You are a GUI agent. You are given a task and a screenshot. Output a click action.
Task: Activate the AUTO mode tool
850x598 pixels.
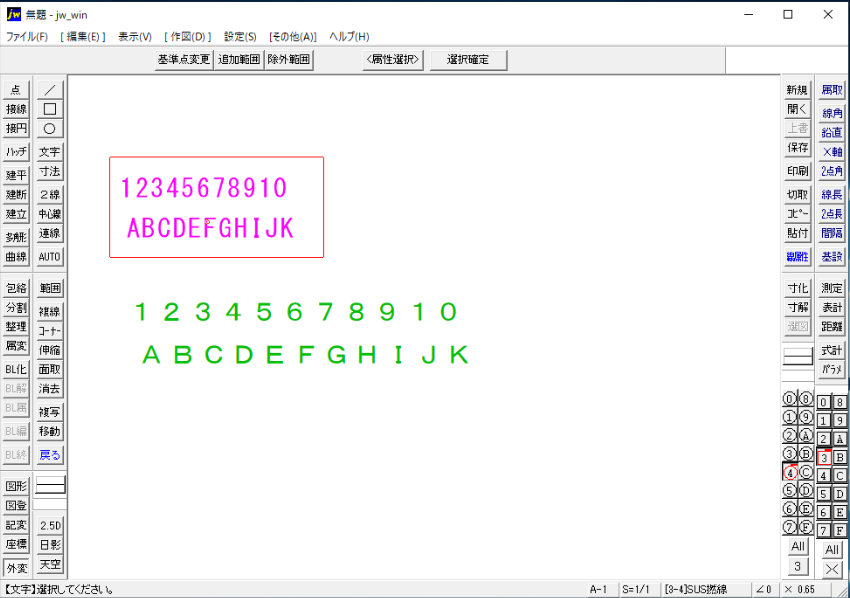(x=49, y=257)
